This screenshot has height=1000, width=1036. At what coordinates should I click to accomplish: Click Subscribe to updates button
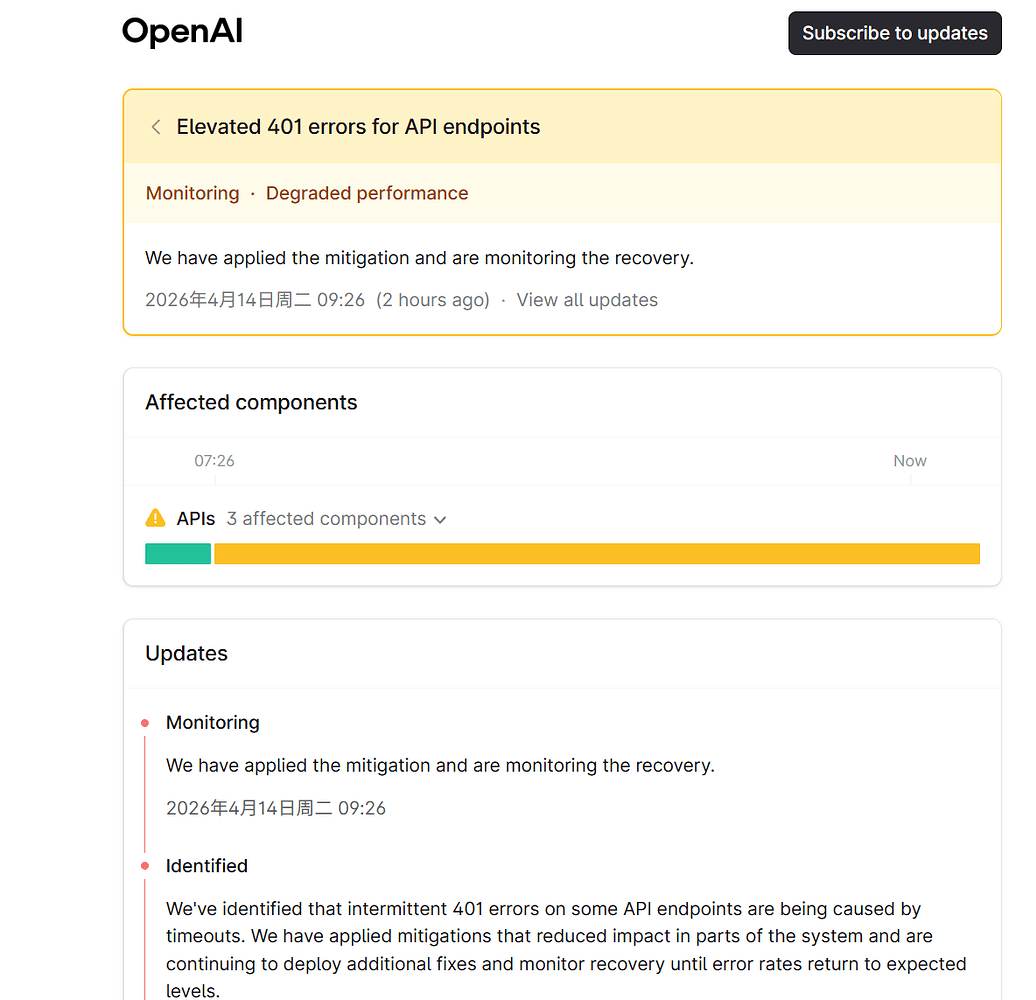tap(895, 33)
